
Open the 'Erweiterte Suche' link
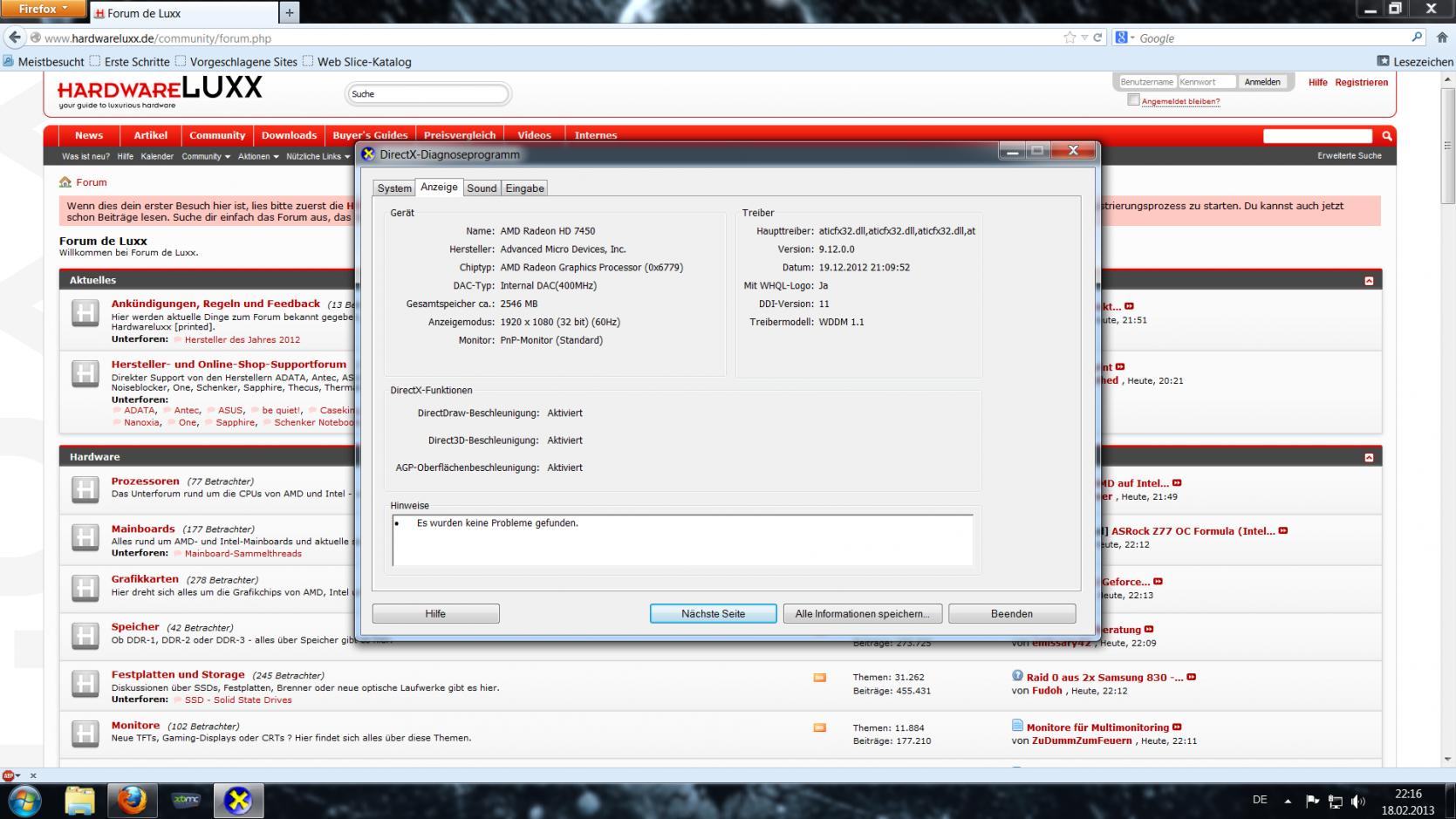pyautogui.click(x=1350, y=156)
